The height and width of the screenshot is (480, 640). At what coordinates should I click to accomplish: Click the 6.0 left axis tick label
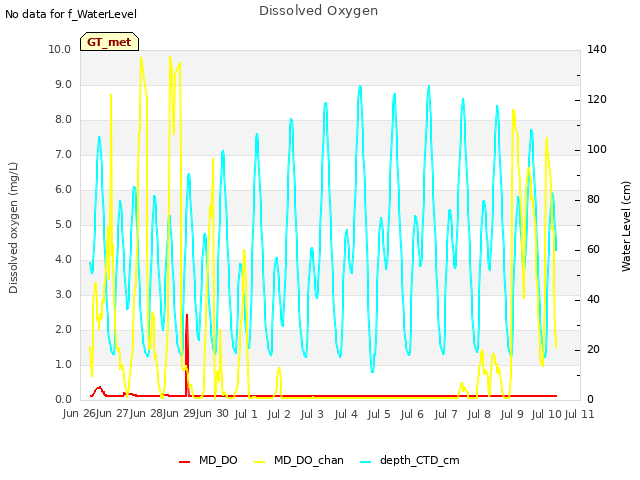point(63,190)
